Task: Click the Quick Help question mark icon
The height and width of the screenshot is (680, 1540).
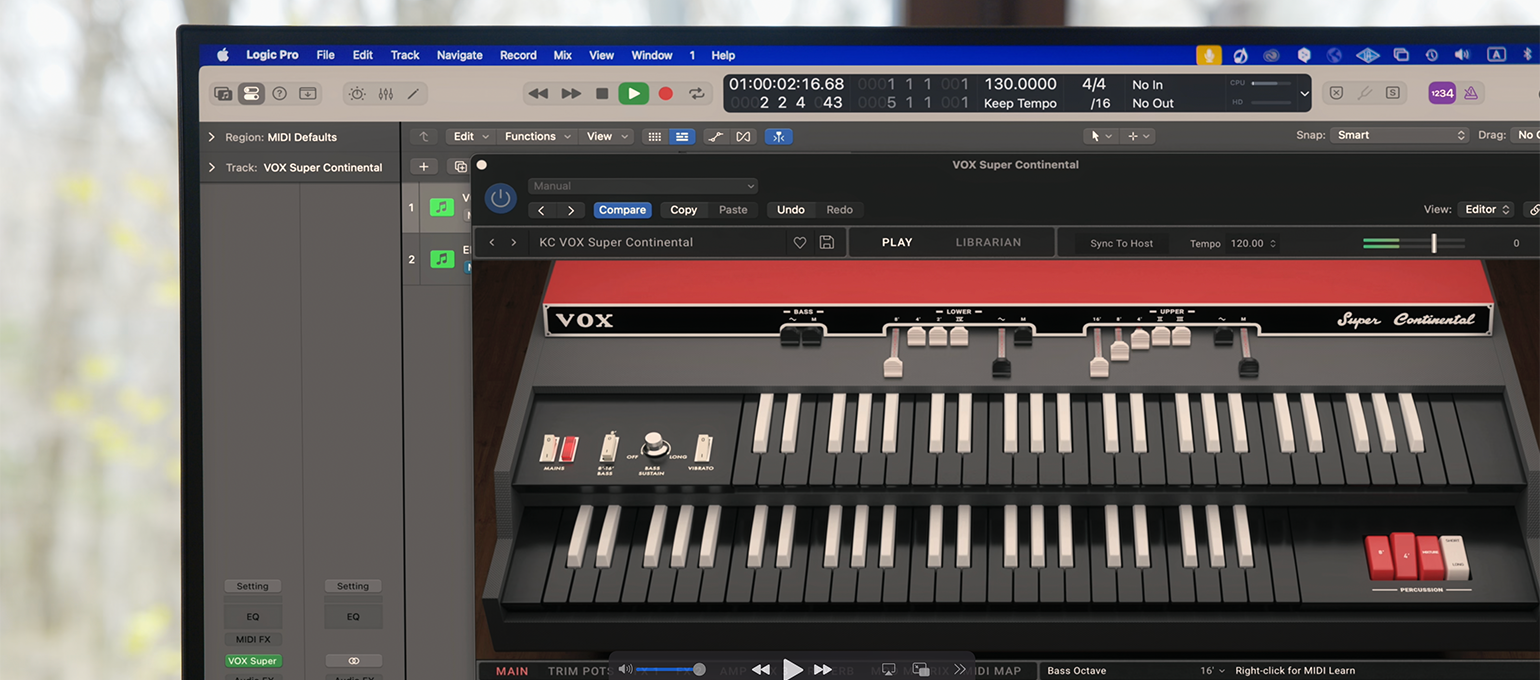Action: [x=278, y=92]
